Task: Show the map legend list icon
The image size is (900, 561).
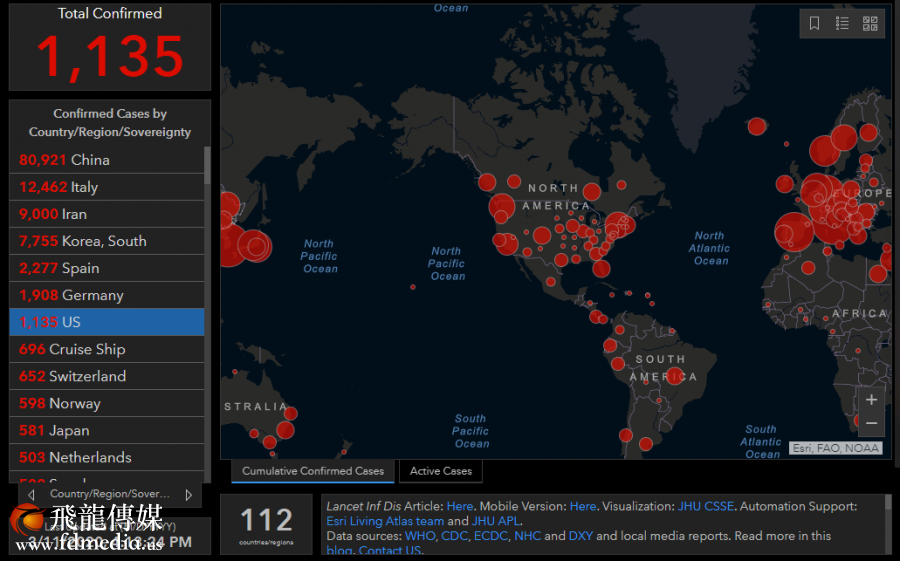Action: click(842, 24)
